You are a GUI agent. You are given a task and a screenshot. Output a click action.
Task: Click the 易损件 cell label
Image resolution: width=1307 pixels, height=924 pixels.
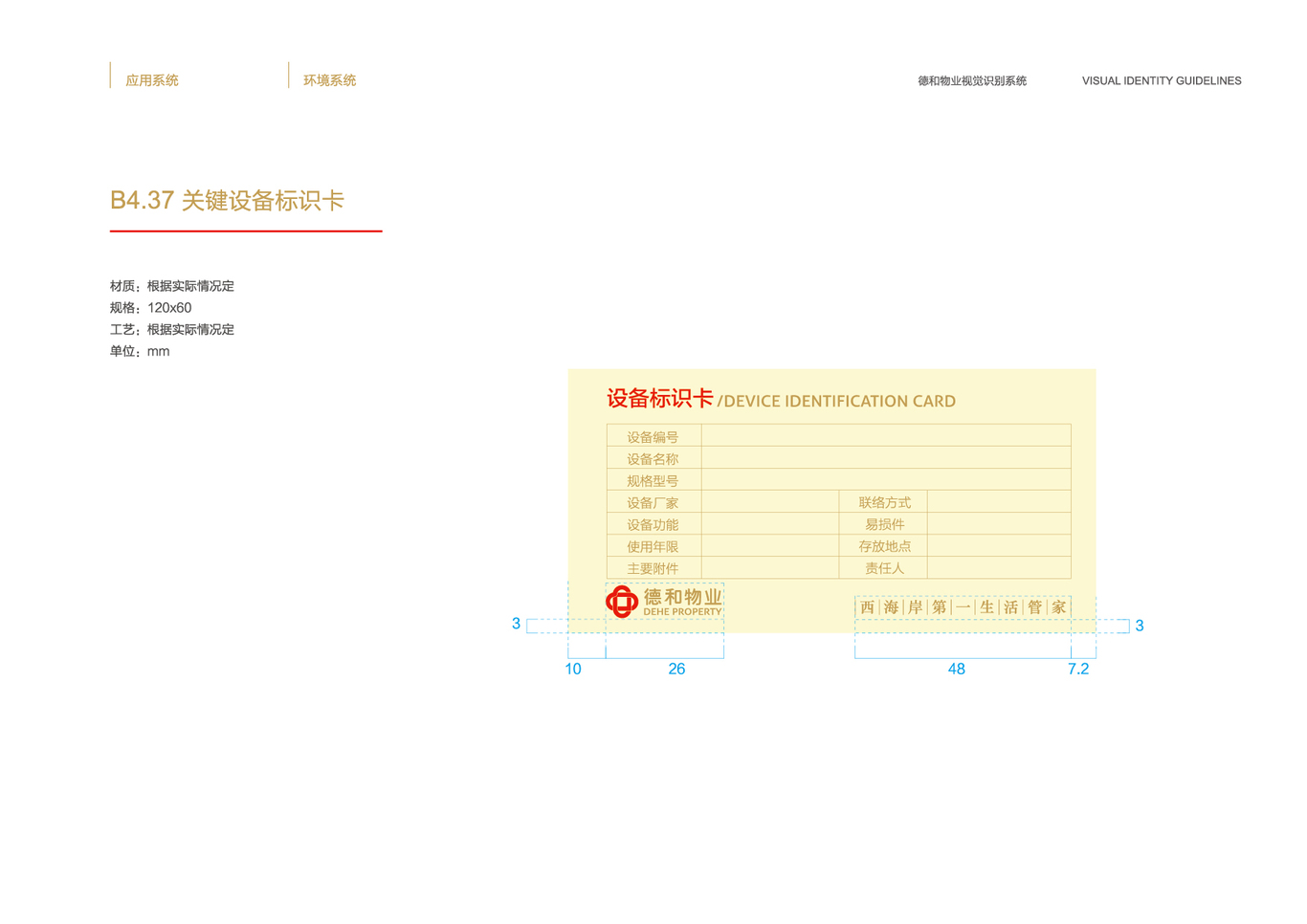[x=884, y=524]
